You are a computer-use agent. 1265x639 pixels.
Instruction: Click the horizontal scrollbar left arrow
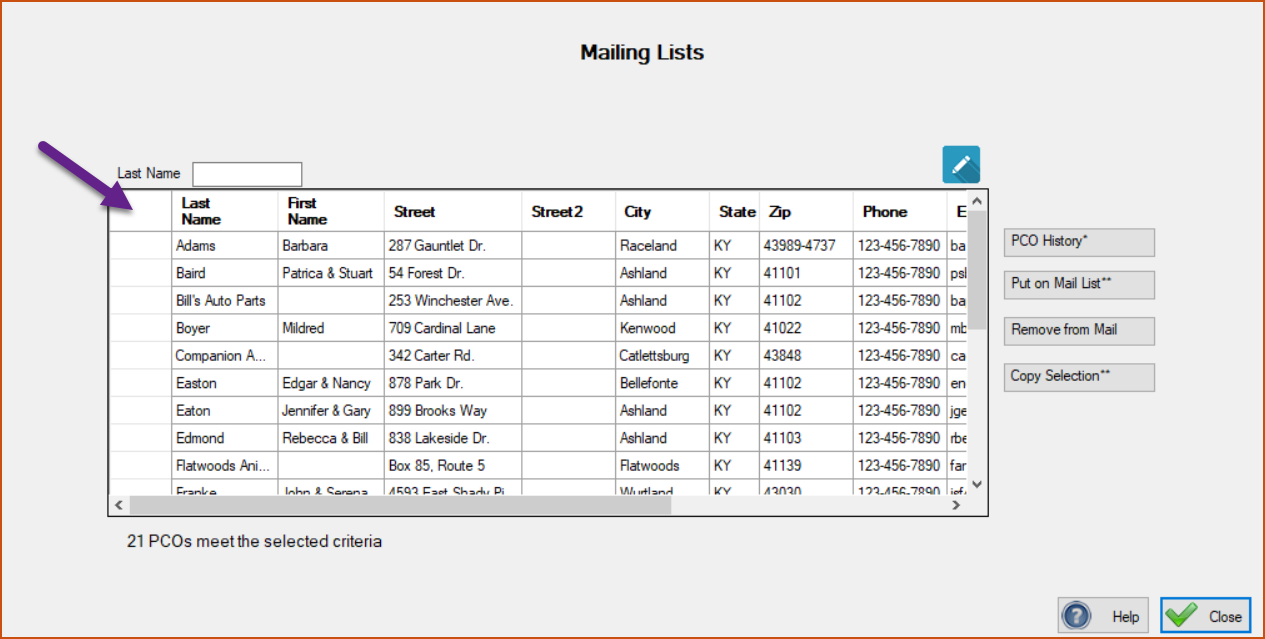(119, 505)
